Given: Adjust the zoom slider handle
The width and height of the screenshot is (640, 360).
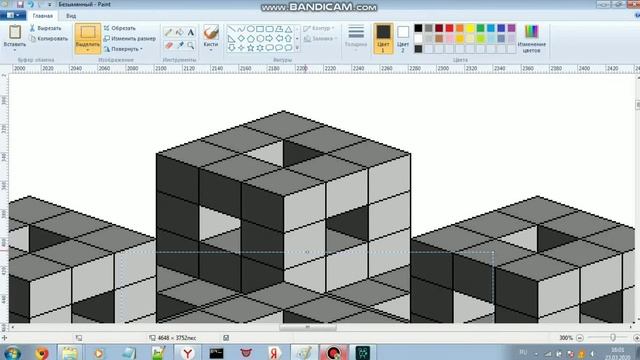Looking at the screenshot, I should [x=613, y=338].
